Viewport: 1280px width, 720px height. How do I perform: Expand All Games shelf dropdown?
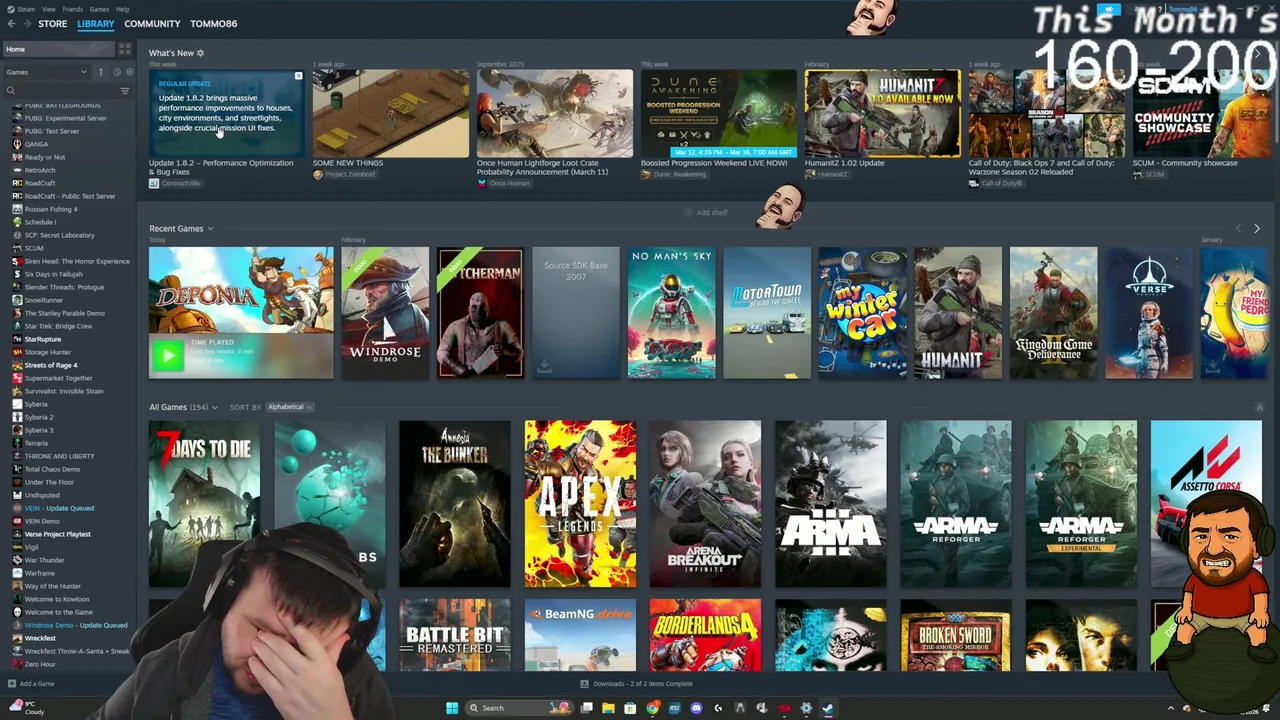click(x=216, y=407)
